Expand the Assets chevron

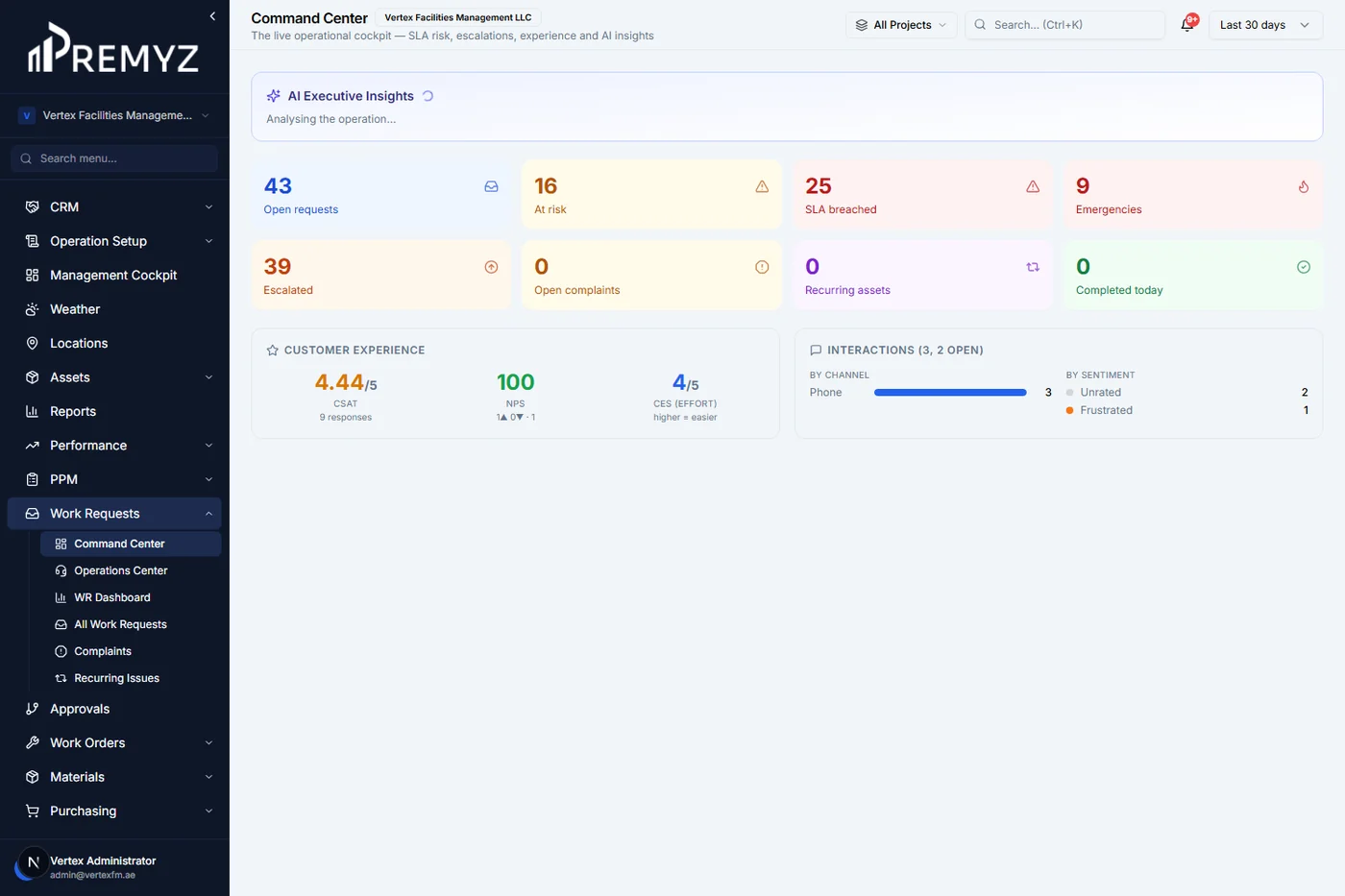pos(208,377)
